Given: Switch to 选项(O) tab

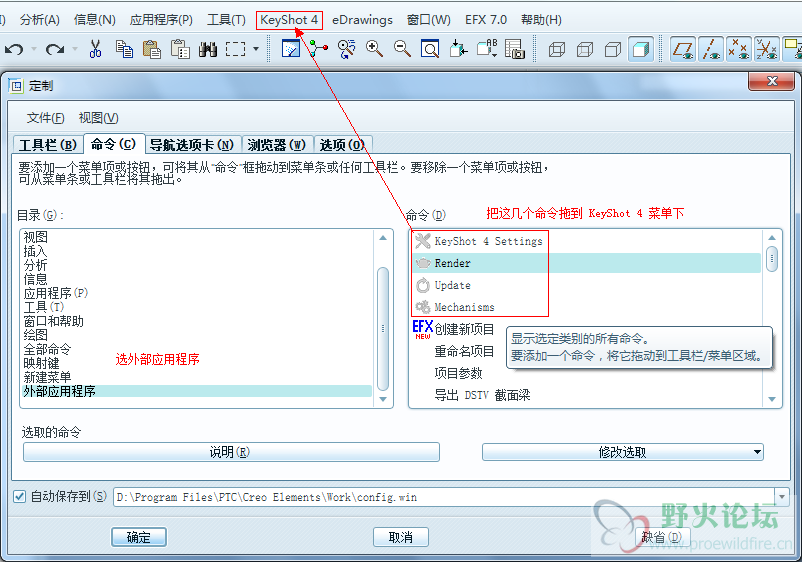Looking at the screenshot, I should click(x=342, y=145).
